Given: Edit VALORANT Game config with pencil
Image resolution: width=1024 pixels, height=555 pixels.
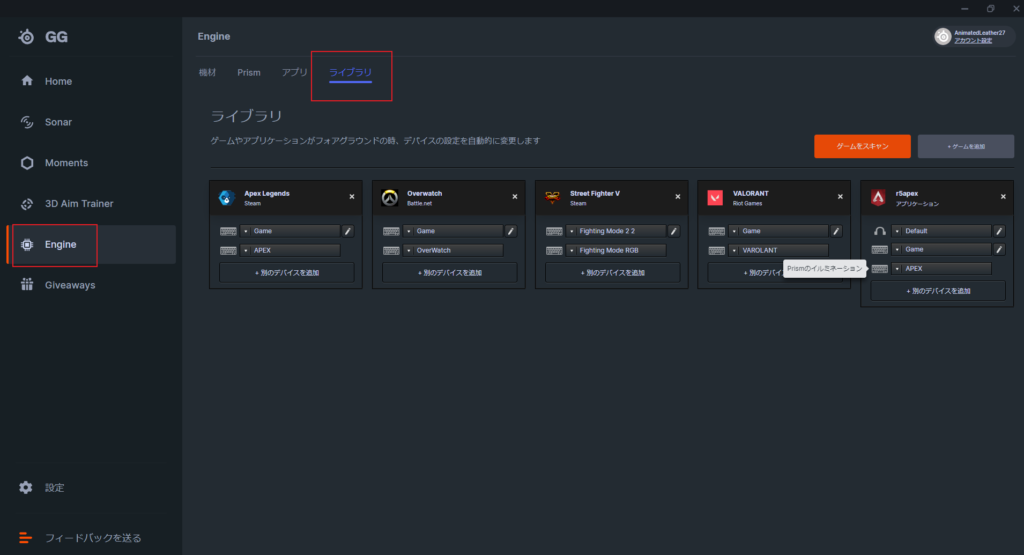Looking at the screenshot, I should coord(836,231).
